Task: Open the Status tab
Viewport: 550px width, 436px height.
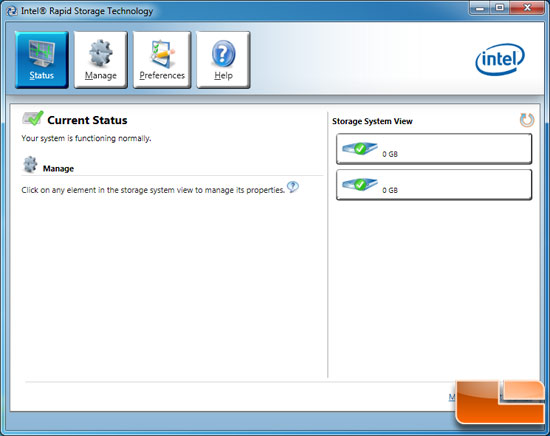Action: 41,59
